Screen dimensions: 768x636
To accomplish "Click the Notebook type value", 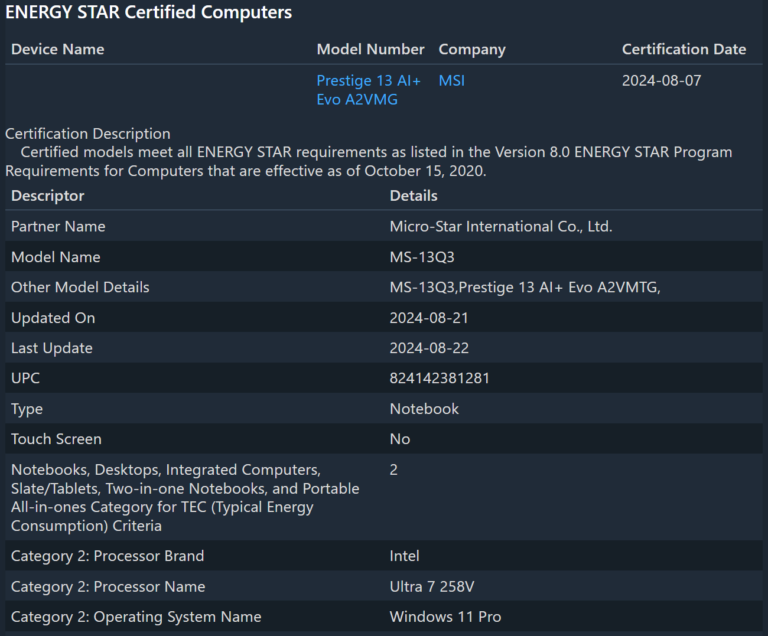I will [424, 409].
